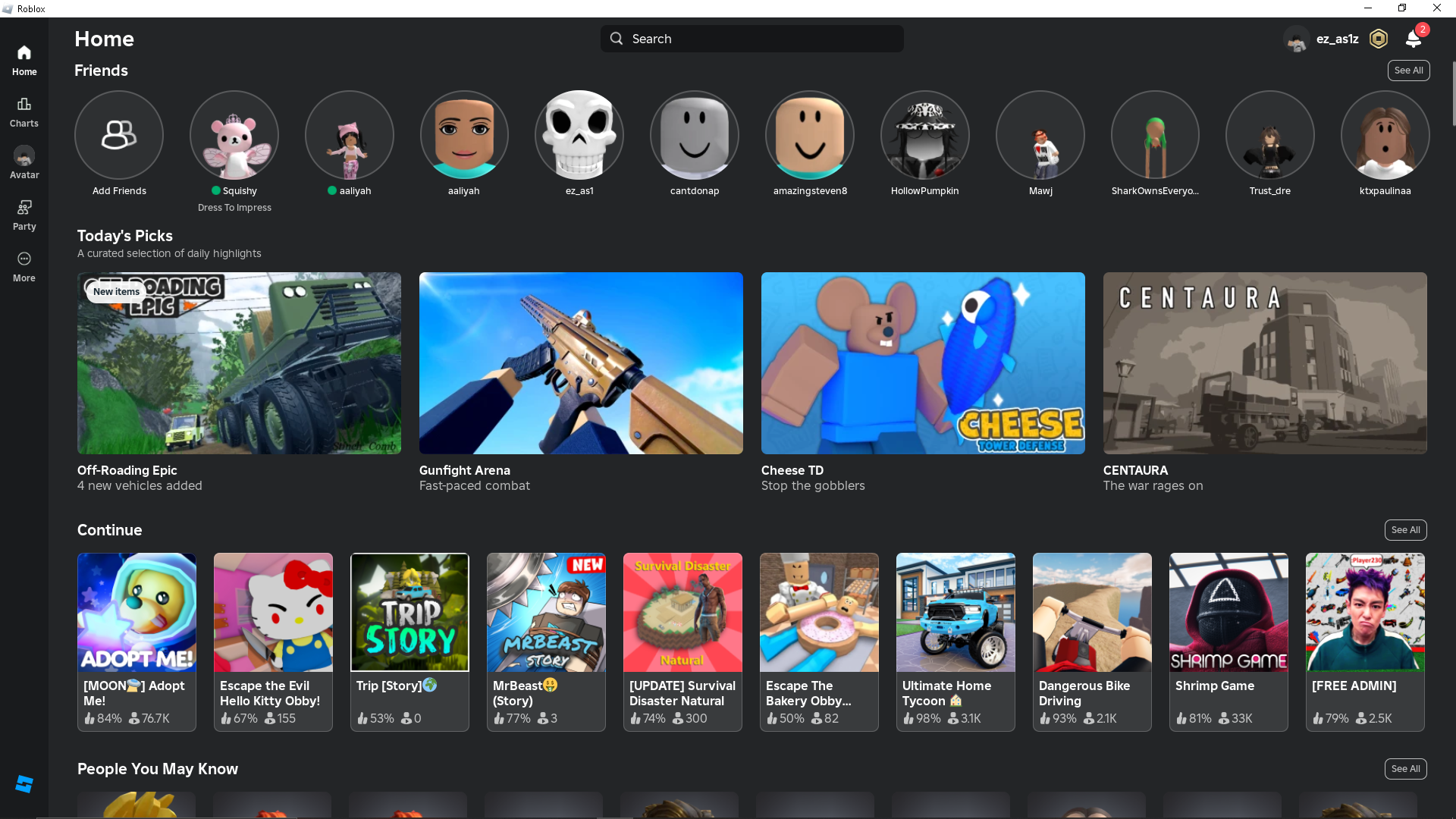1456x819 pixels.
Task: Click the vertical page scrollbar
Action: point(1453,94)
